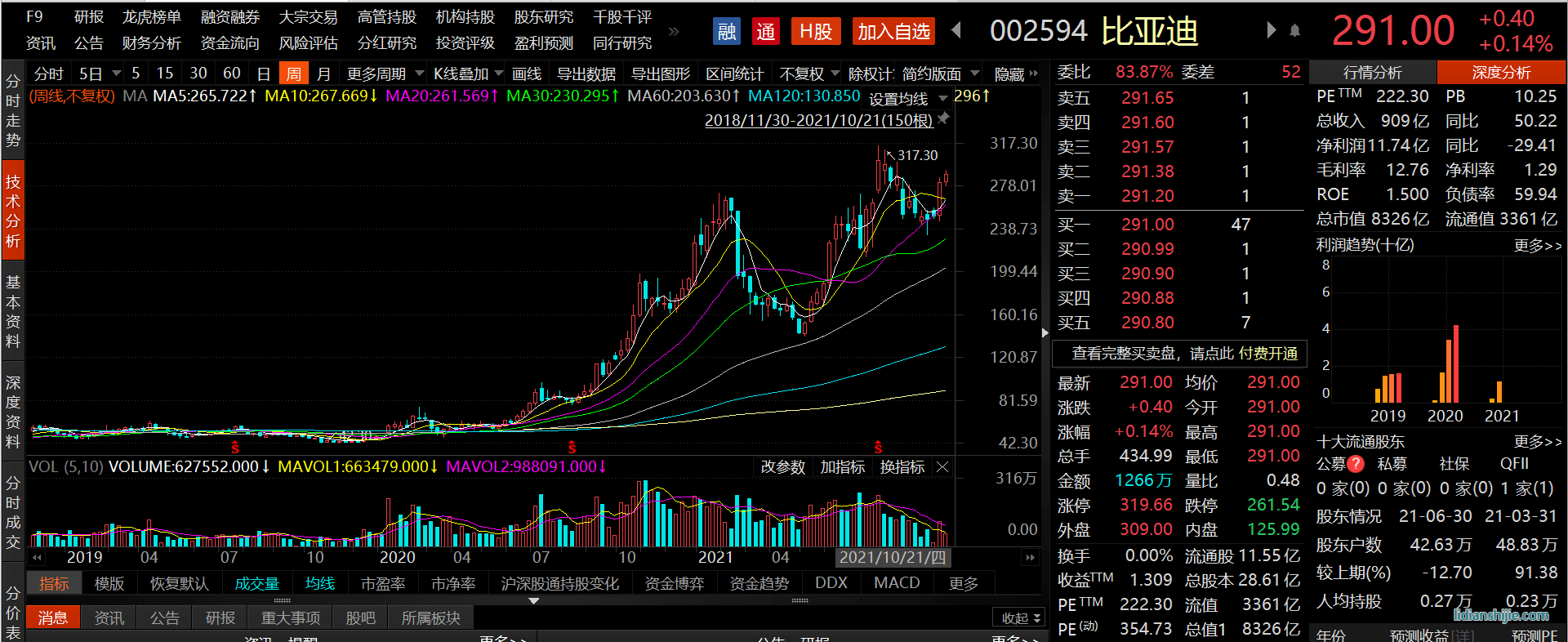Expand the 不复权 adjustment dropdown
The height and width of the screenshot is (642, 1568).
tap(809, 74)
